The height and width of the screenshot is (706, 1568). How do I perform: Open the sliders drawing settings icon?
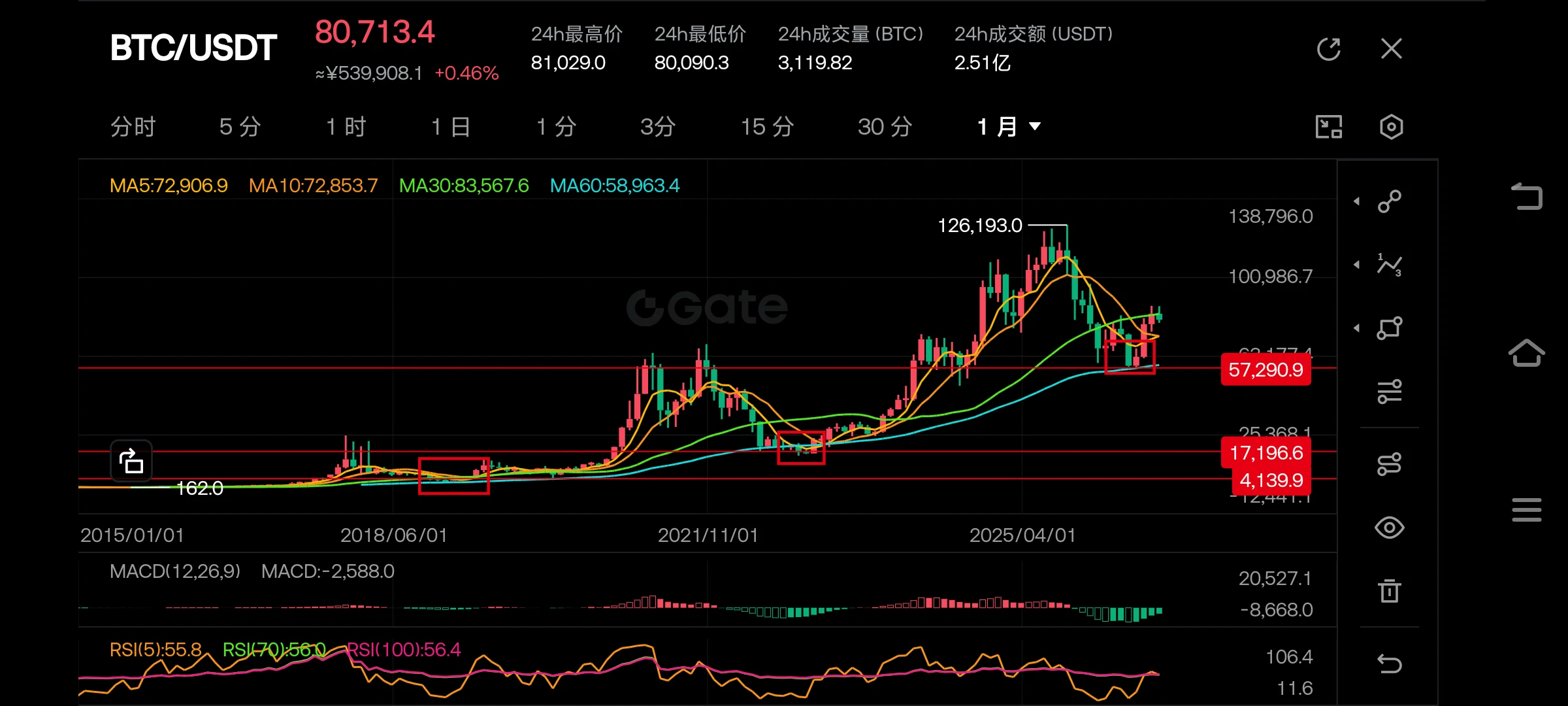[1390, 392]
